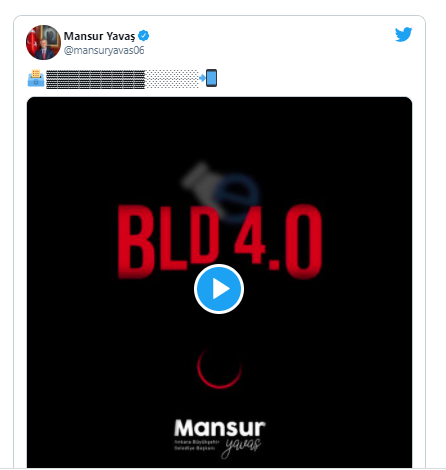Click the light dotted portion of progress bar text
Image resolution: width=446 pixels, height=470 pixels.
(172, 79)
